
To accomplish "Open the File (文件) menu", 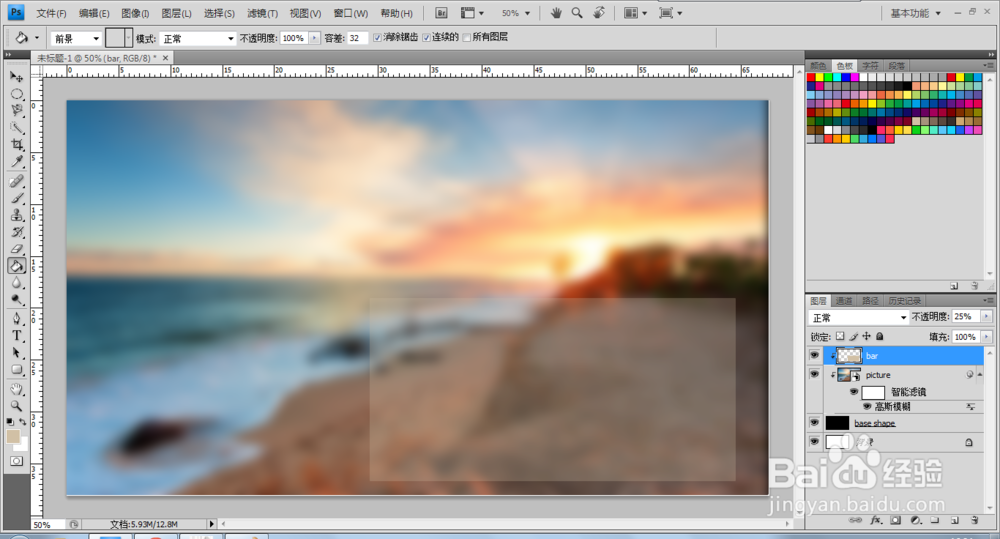I will click(51, 13).
